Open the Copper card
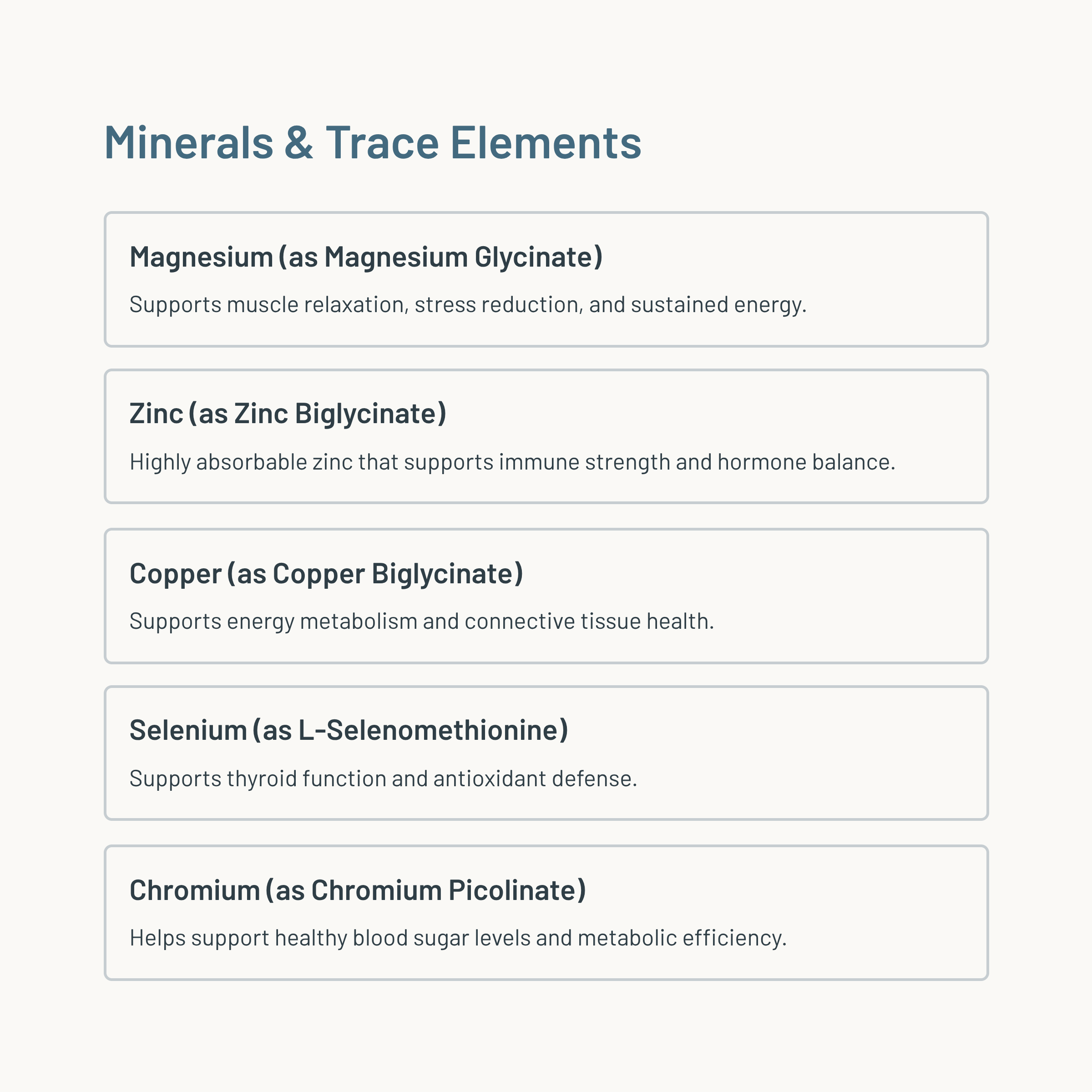 546,597
